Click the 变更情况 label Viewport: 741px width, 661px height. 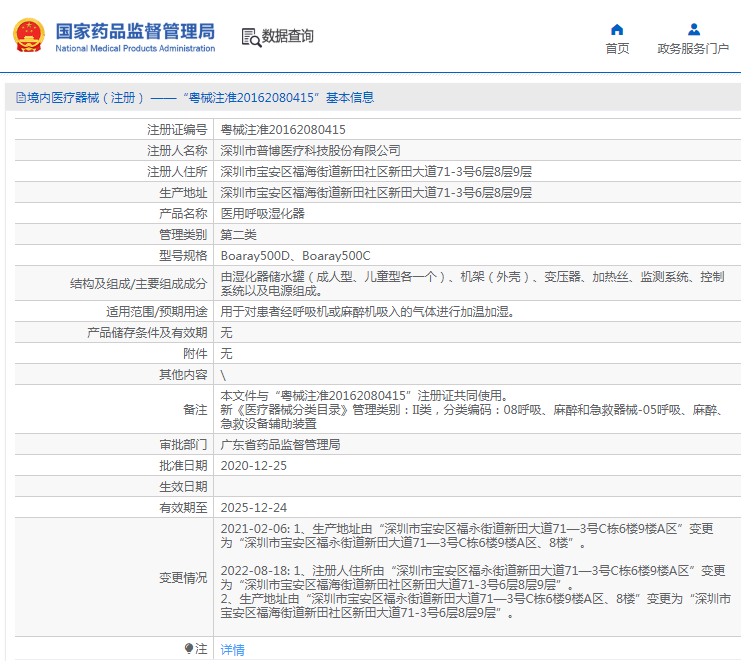(183, 578)
